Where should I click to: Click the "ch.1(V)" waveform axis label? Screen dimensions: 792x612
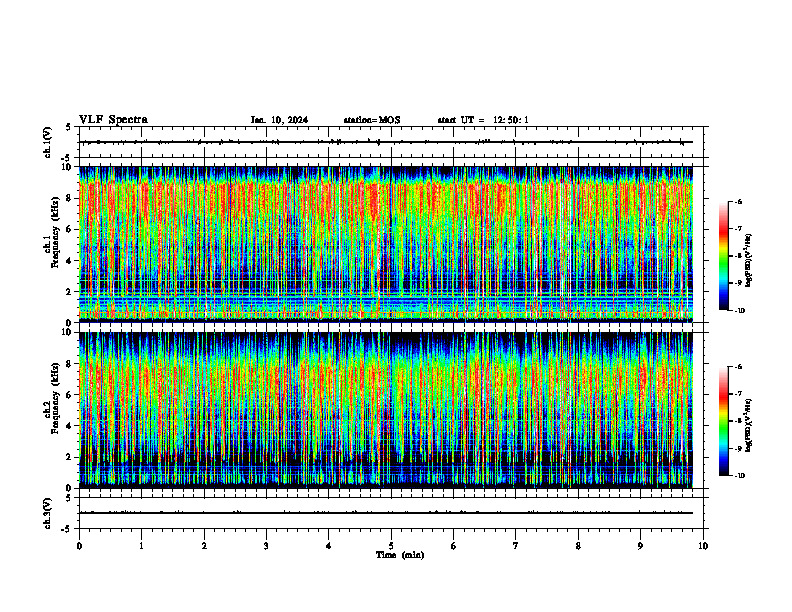tap(48, 142)
